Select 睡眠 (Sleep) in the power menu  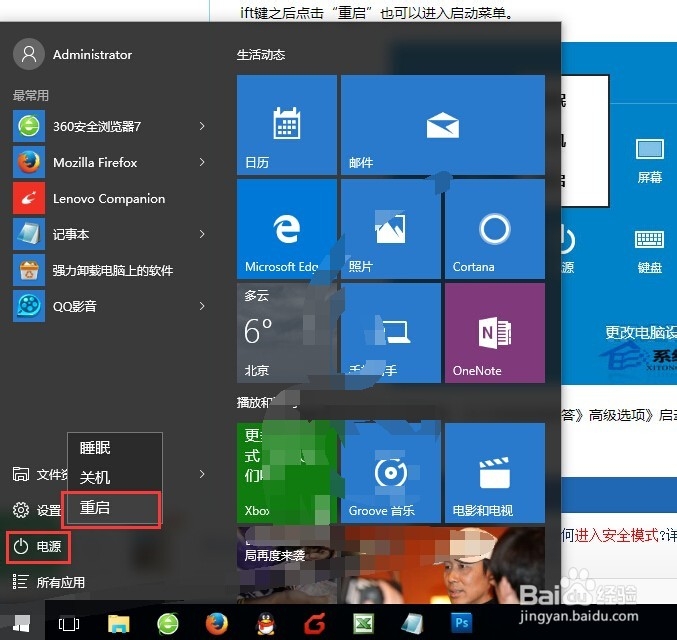115,448
